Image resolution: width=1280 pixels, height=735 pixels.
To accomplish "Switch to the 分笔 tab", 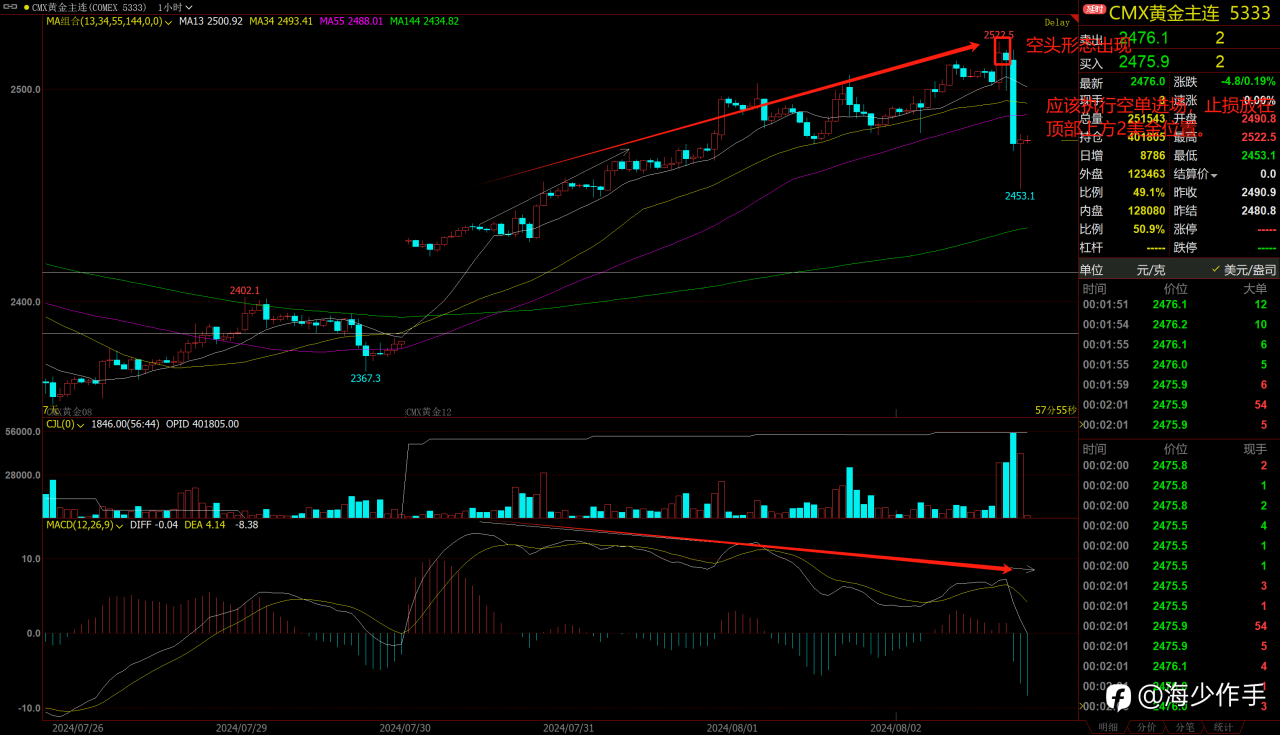I will tap(1185, 727).
